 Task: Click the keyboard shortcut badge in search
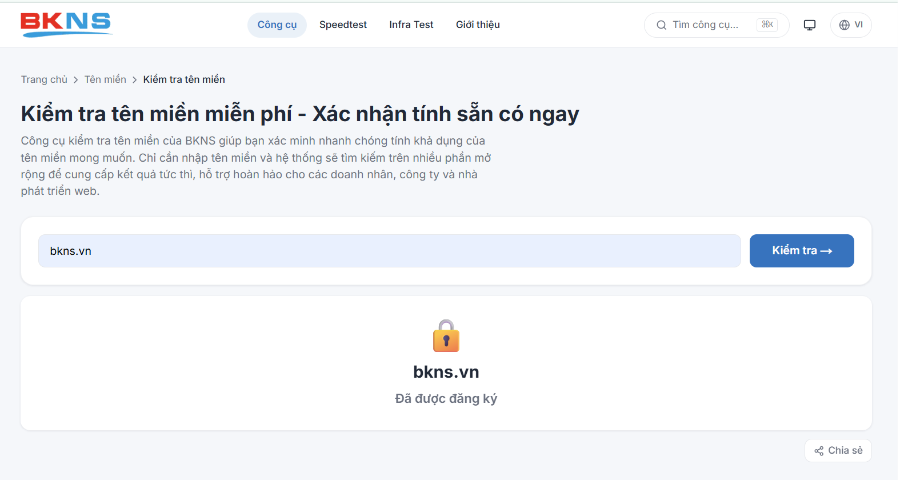(x=767, y=25)
